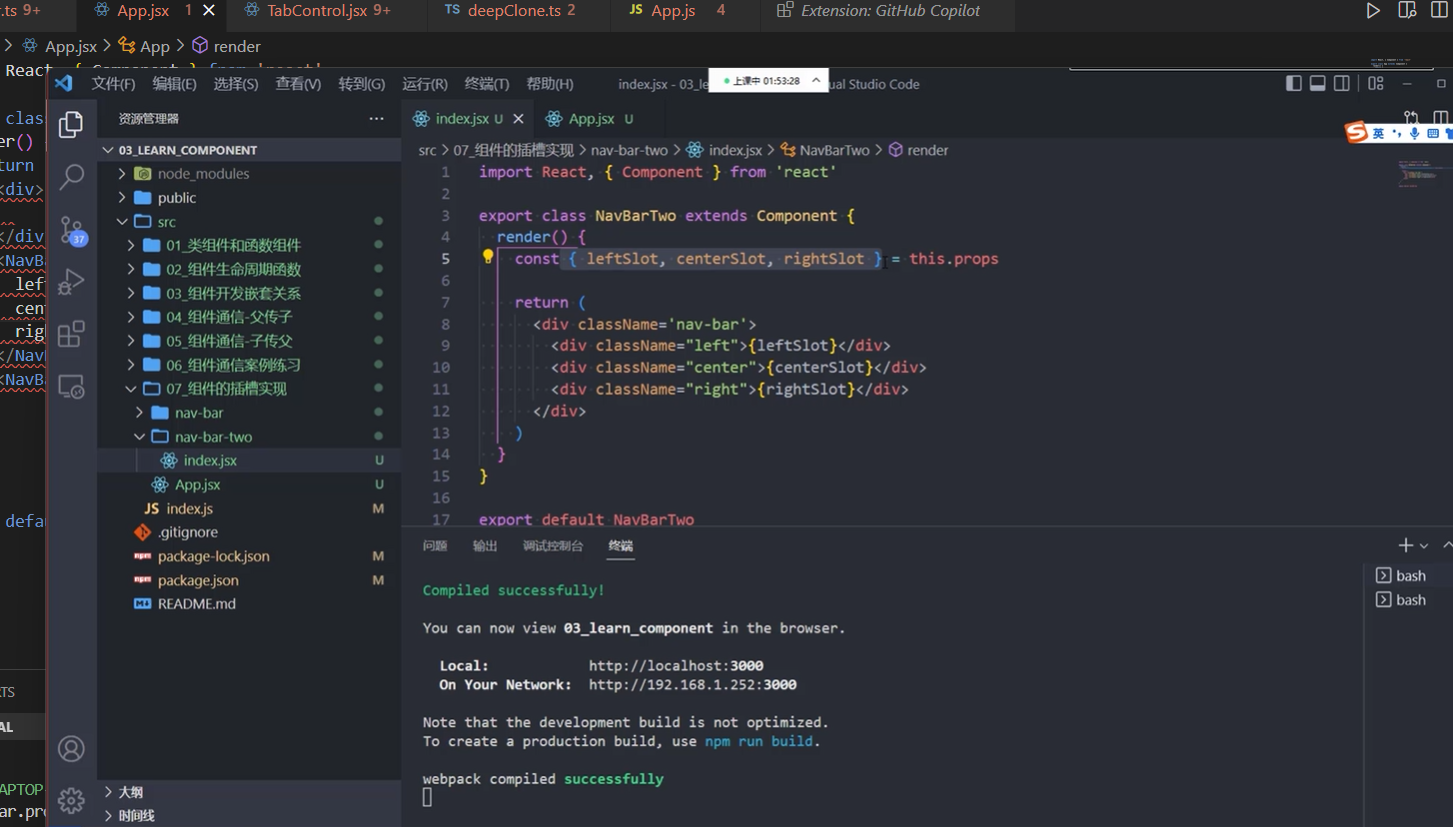Image resolution: width=1453 pixels, height=827 pixels.
Task: Switch to the App.jsx editor tab
Action: (x=591, y=119)
